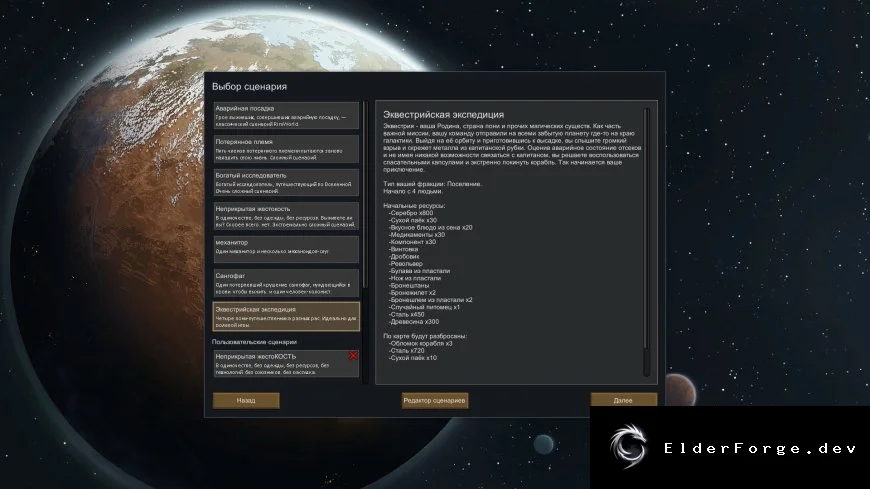The height and width of the screenshot is (489, 870).
Task: Click the '-Бронежилет x2' item line
Action: click(412, 293)
